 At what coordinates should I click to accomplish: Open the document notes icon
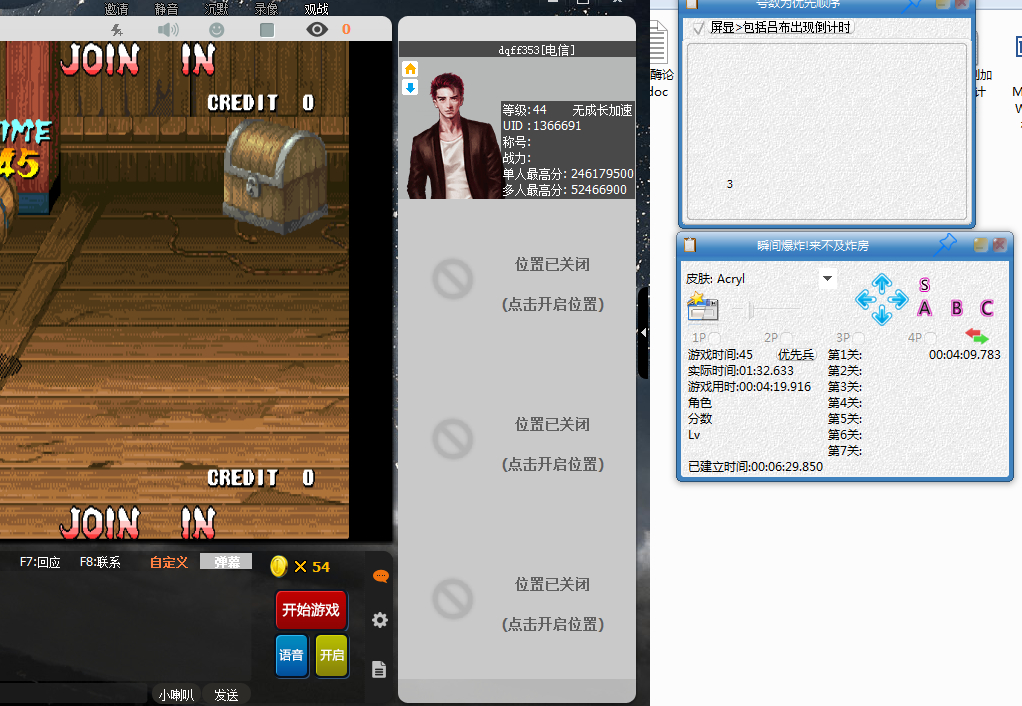point(379,669)
